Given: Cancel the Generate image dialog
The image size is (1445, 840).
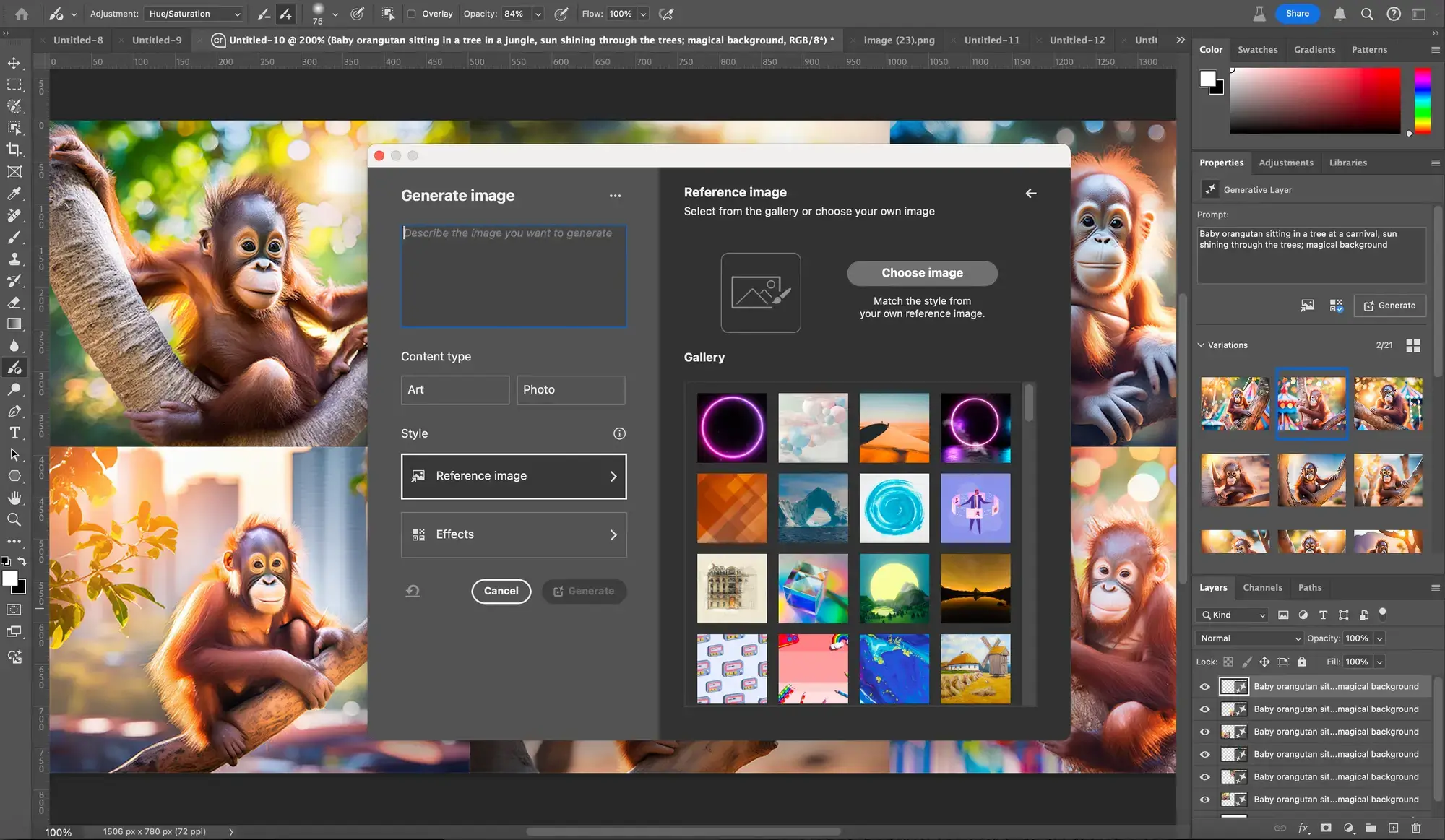Looking at the screenshot, I should pos(501,591).
